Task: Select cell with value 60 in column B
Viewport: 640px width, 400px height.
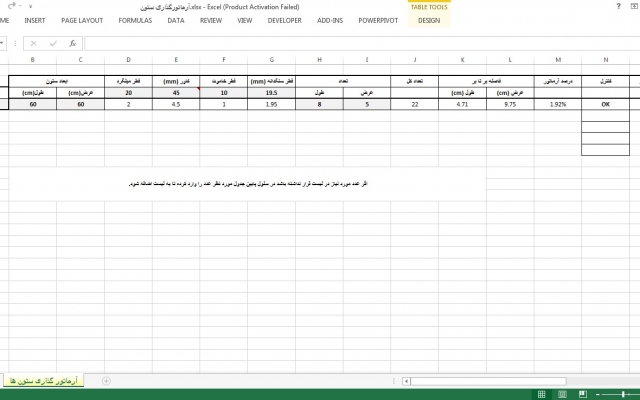Action: tap(33, 104)
